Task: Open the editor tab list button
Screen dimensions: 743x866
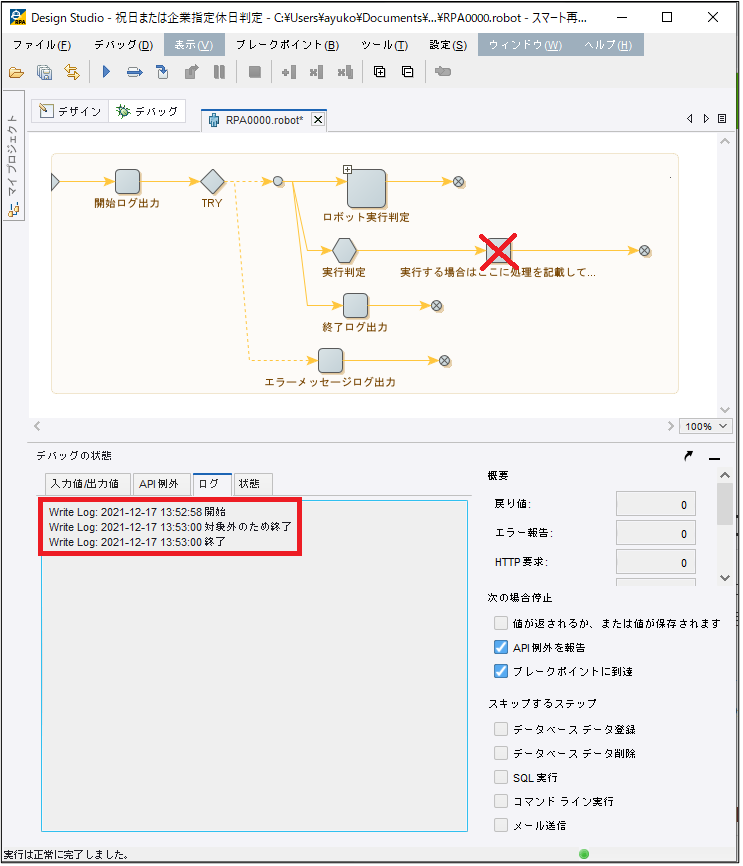Action: 722,118
